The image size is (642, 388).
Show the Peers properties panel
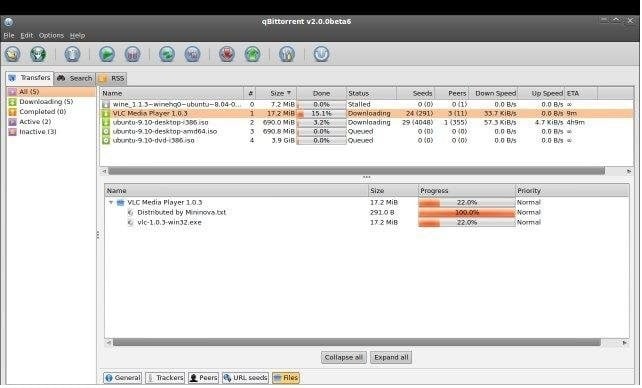[203, 378]
